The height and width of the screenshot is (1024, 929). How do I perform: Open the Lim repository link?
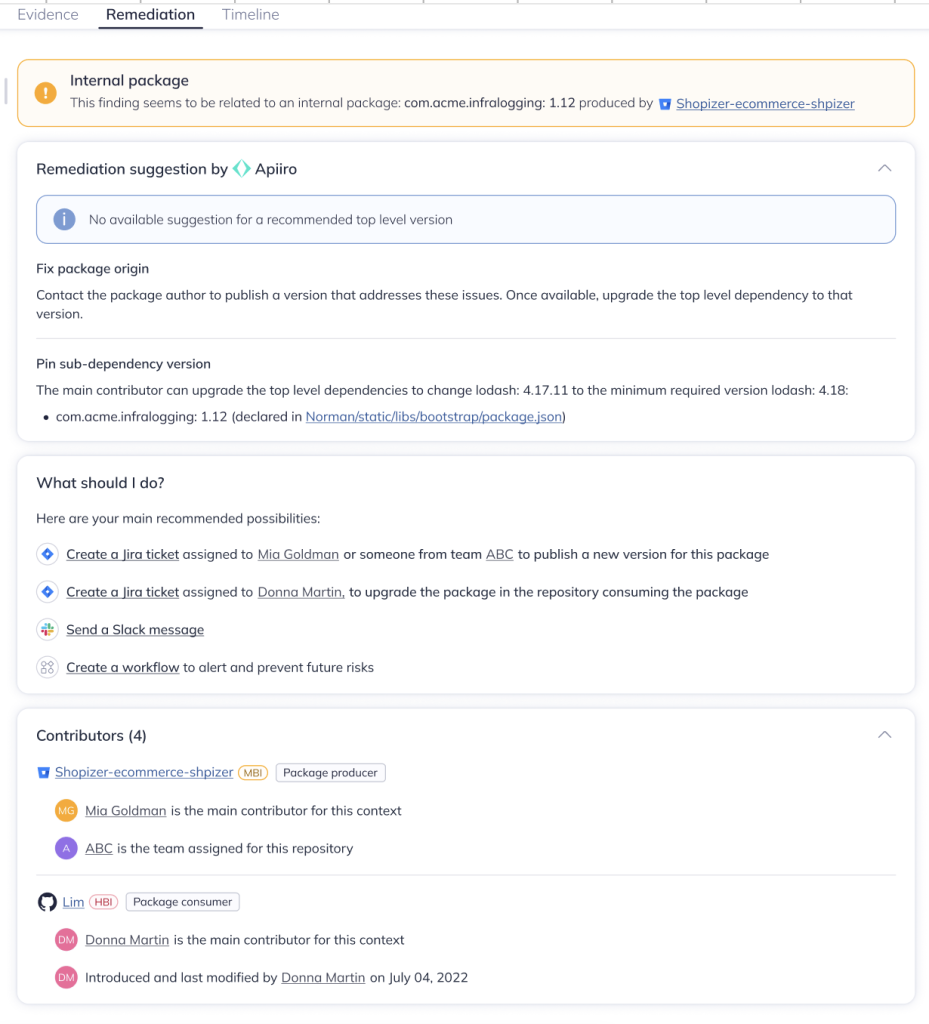73,902
